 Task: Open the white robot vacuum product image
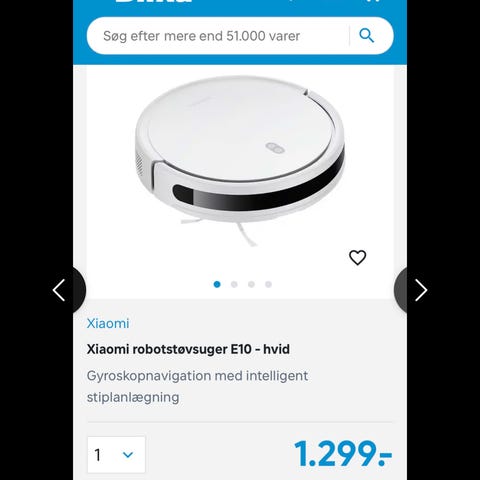pyautogui.click(x=240, y=160)
